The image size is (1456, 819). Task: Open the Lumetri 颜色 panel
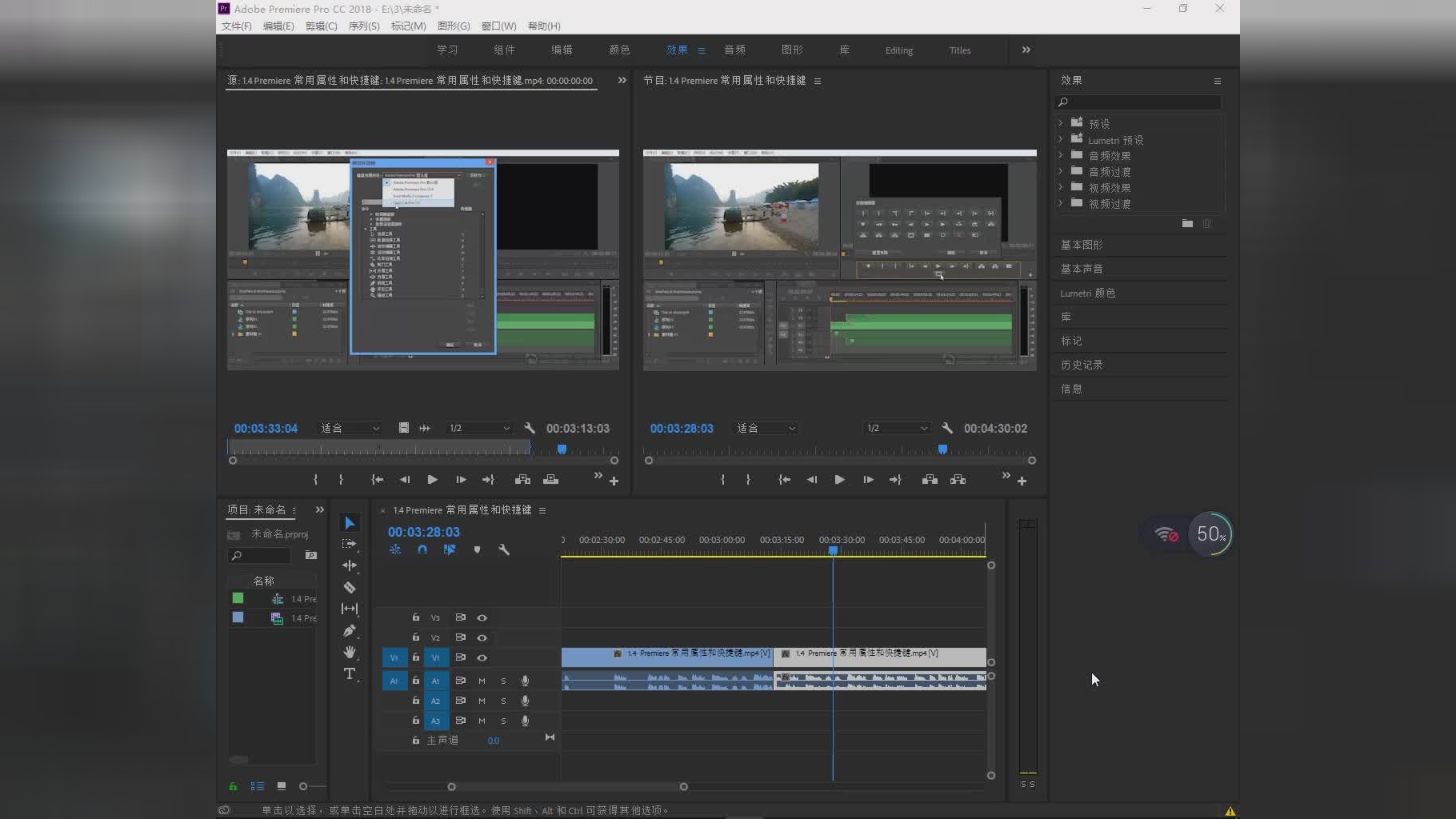[x=1087, y=293]
